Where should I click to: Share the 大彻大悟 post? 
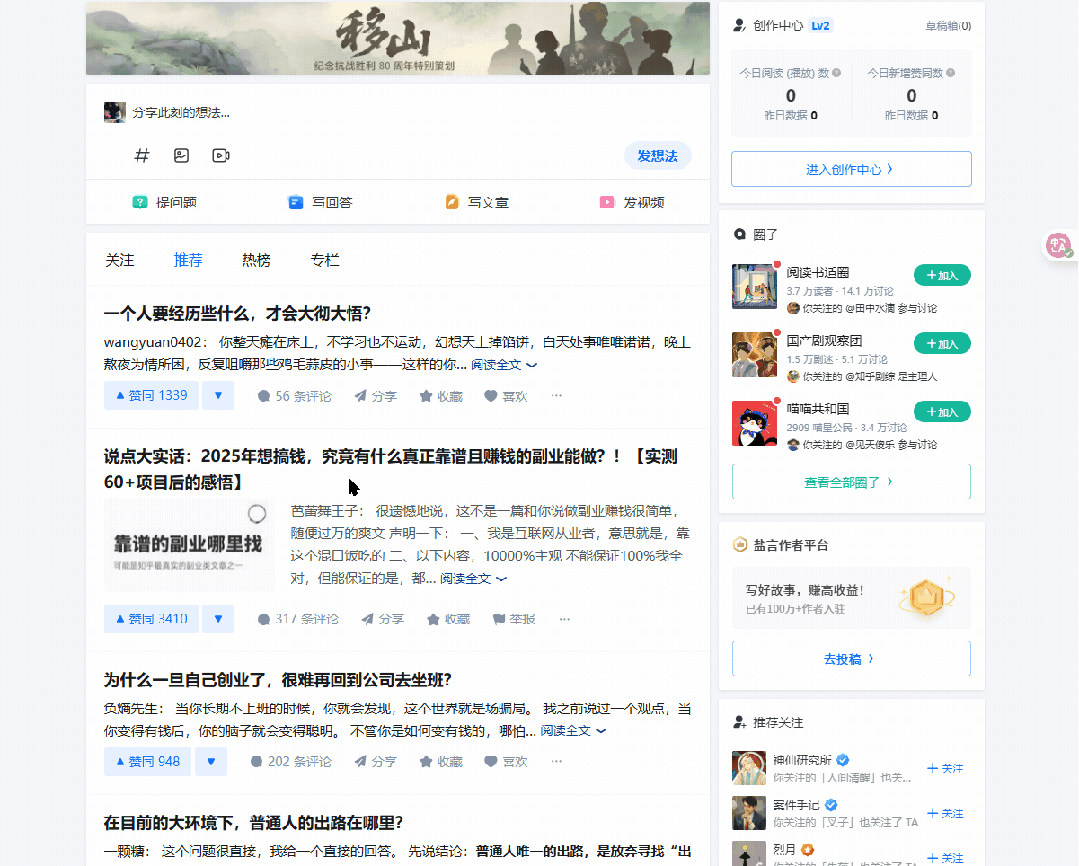(376, 396)
